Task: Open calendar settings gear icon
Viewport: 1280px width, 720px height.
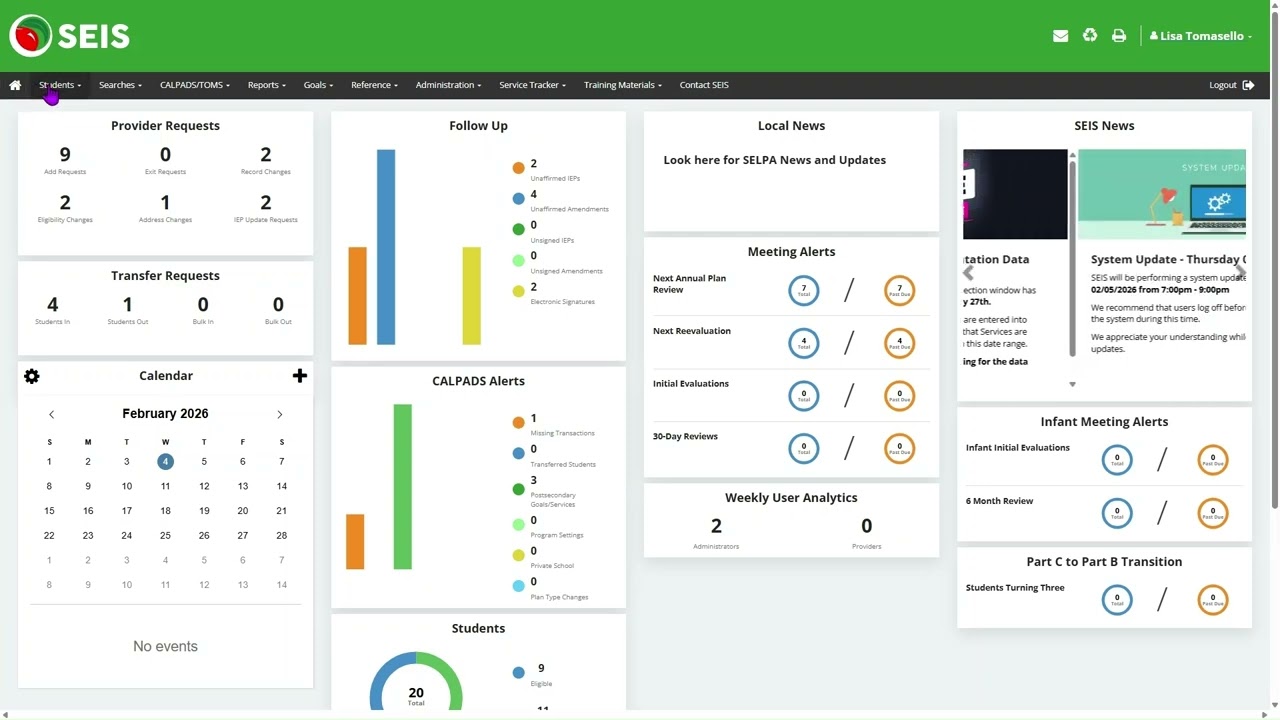Action: point(32,376)
